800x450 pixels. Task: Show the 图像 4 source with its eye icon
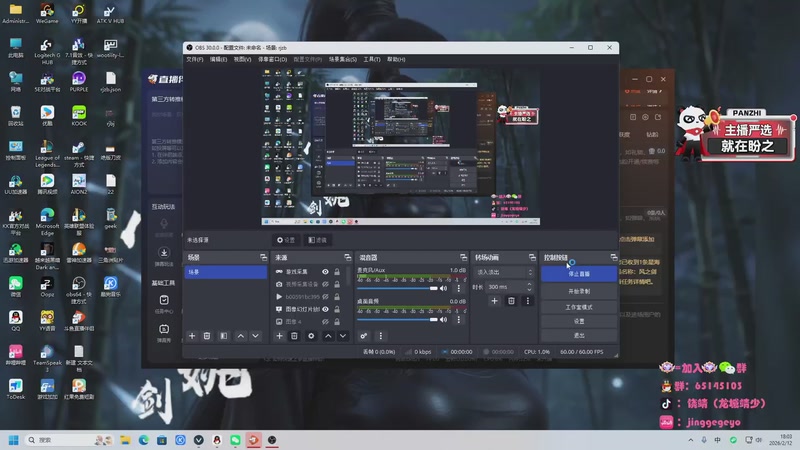[x=325, y=321]
